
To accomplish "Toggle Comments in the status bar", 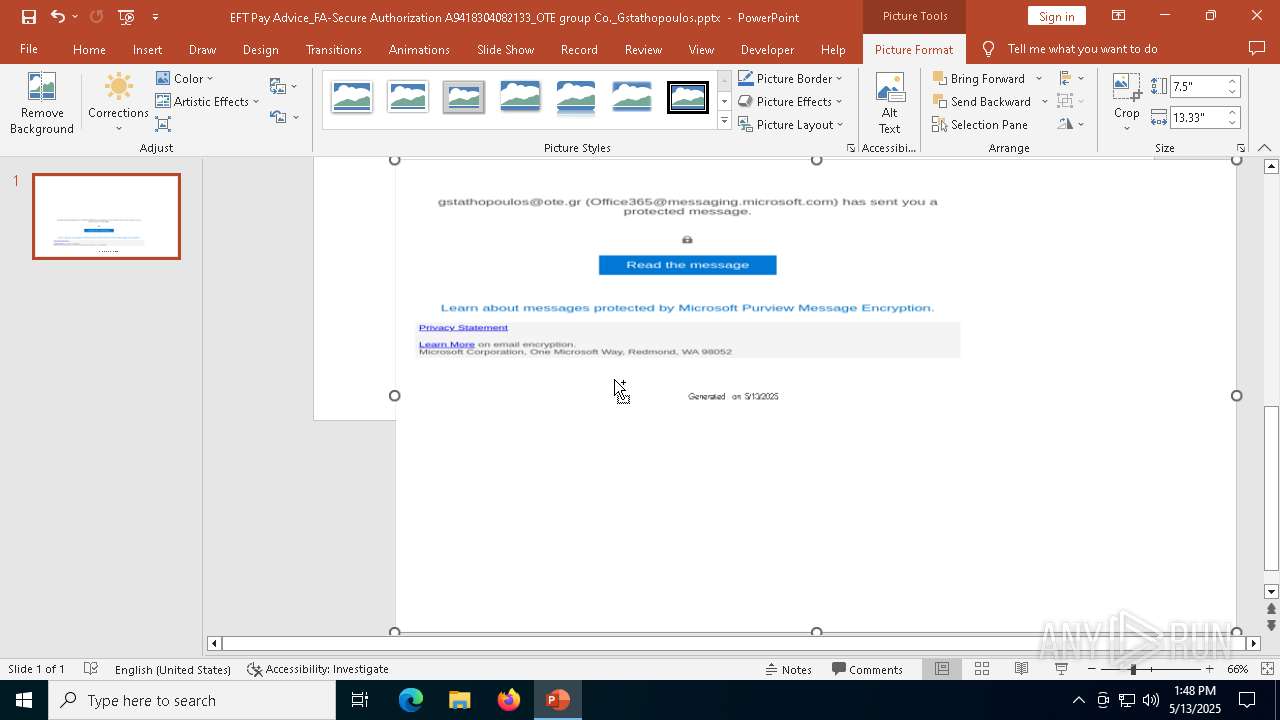I will coord(867,669).
